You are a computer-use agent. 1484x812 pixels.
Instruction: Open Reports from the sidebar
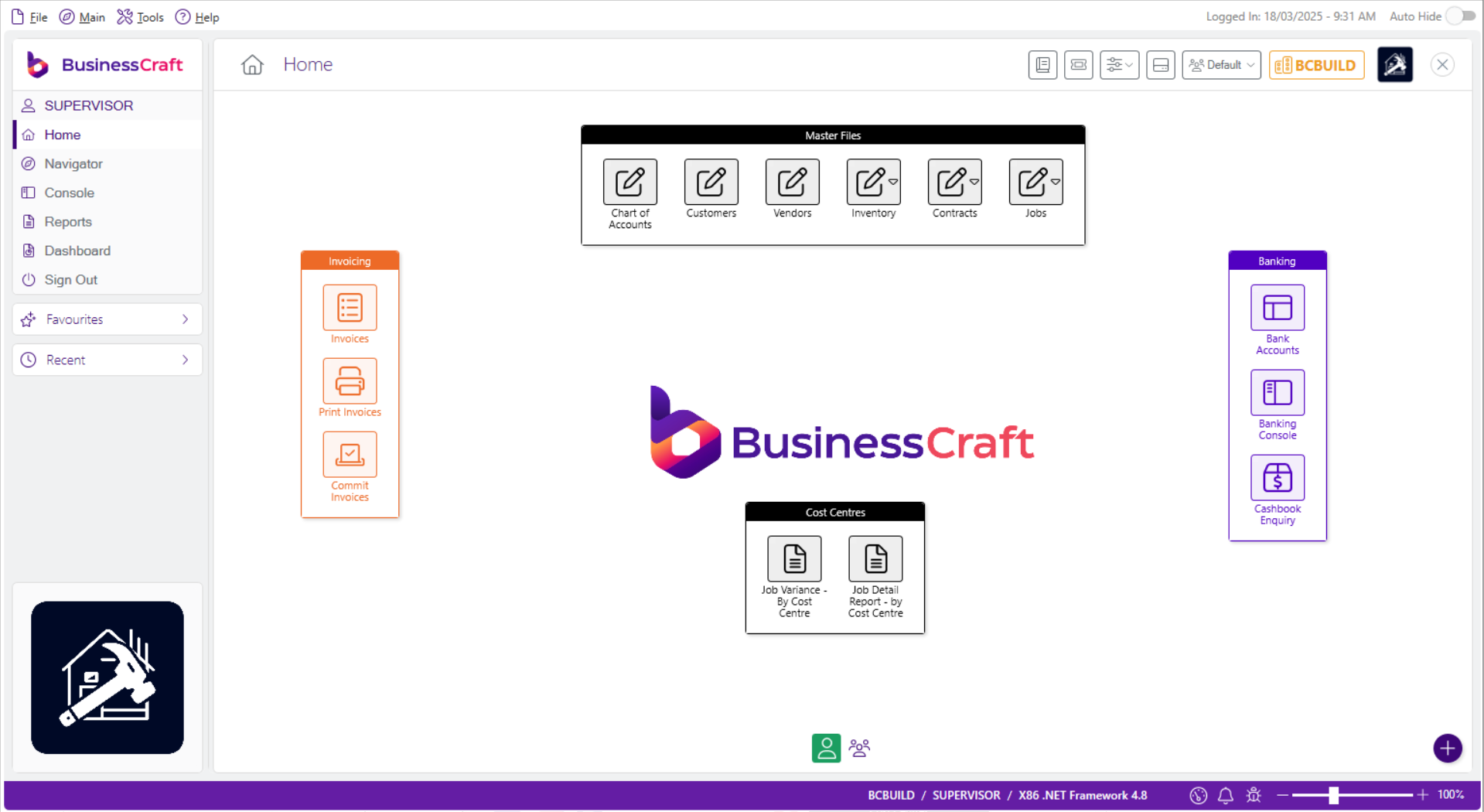click(107, 222)
